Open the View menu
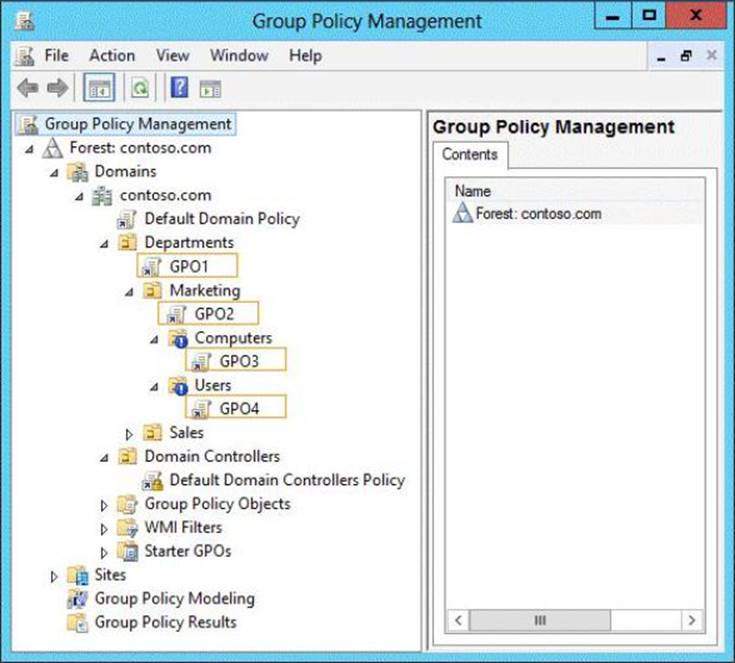Viewport: 735px width, 663px height. coord(172,56)
